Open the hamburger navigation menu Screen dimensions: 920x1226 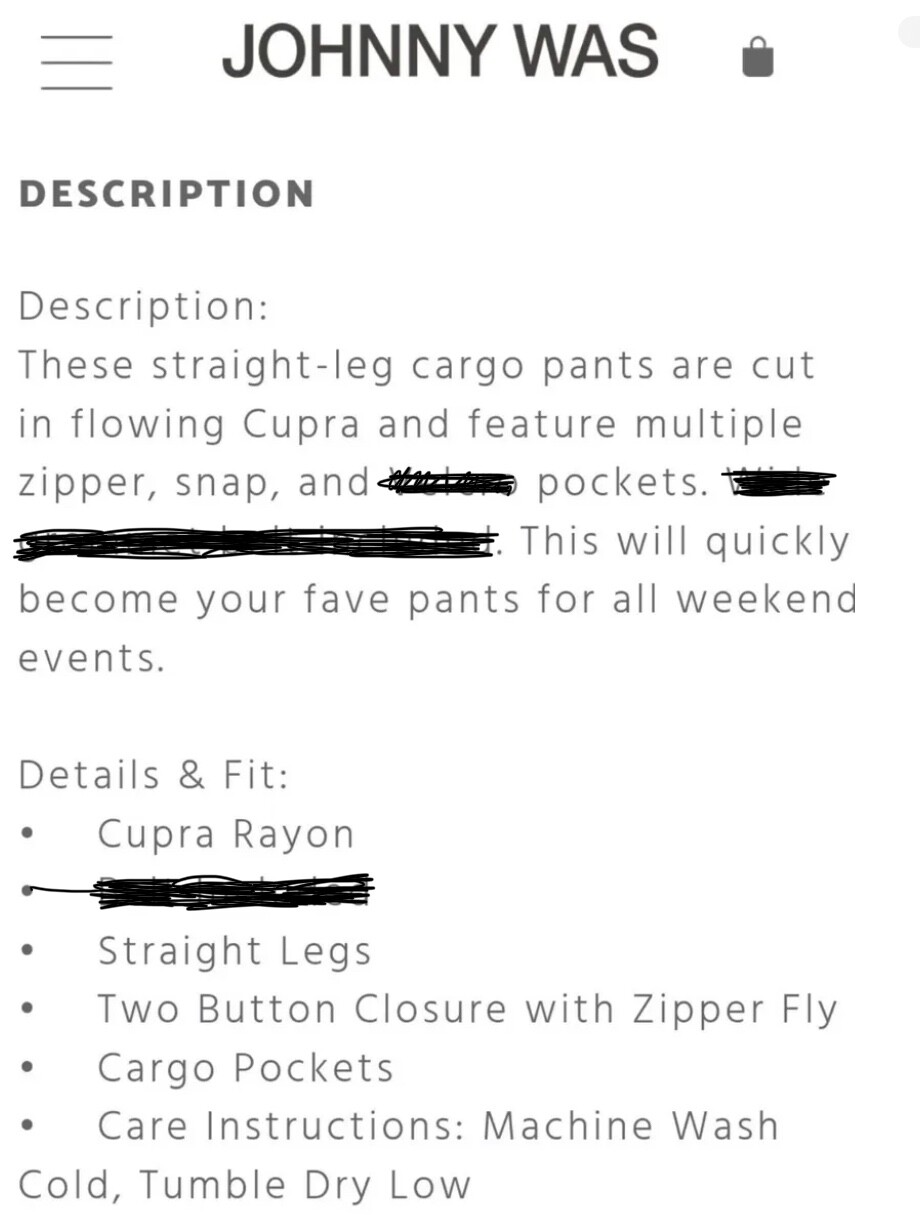76,62
